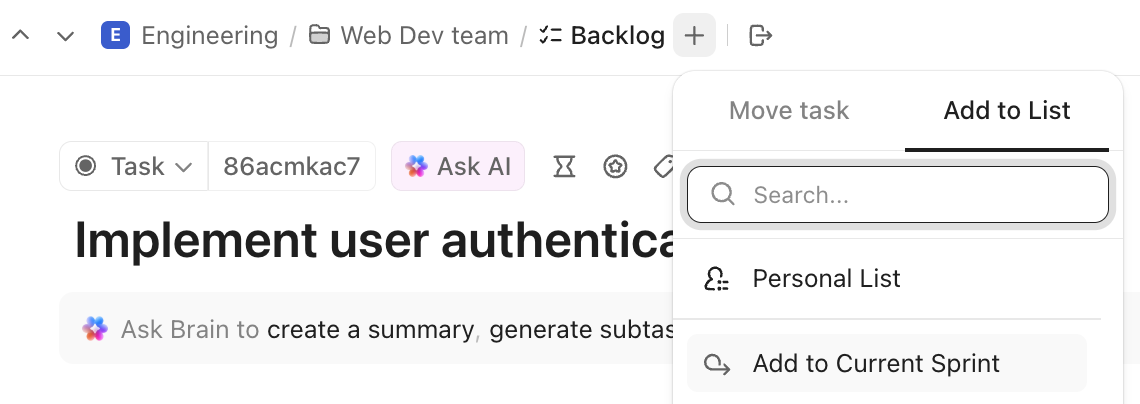Expand the Task type dropdown
This screenshot has width=1140, height=404.
coord(134,167)
